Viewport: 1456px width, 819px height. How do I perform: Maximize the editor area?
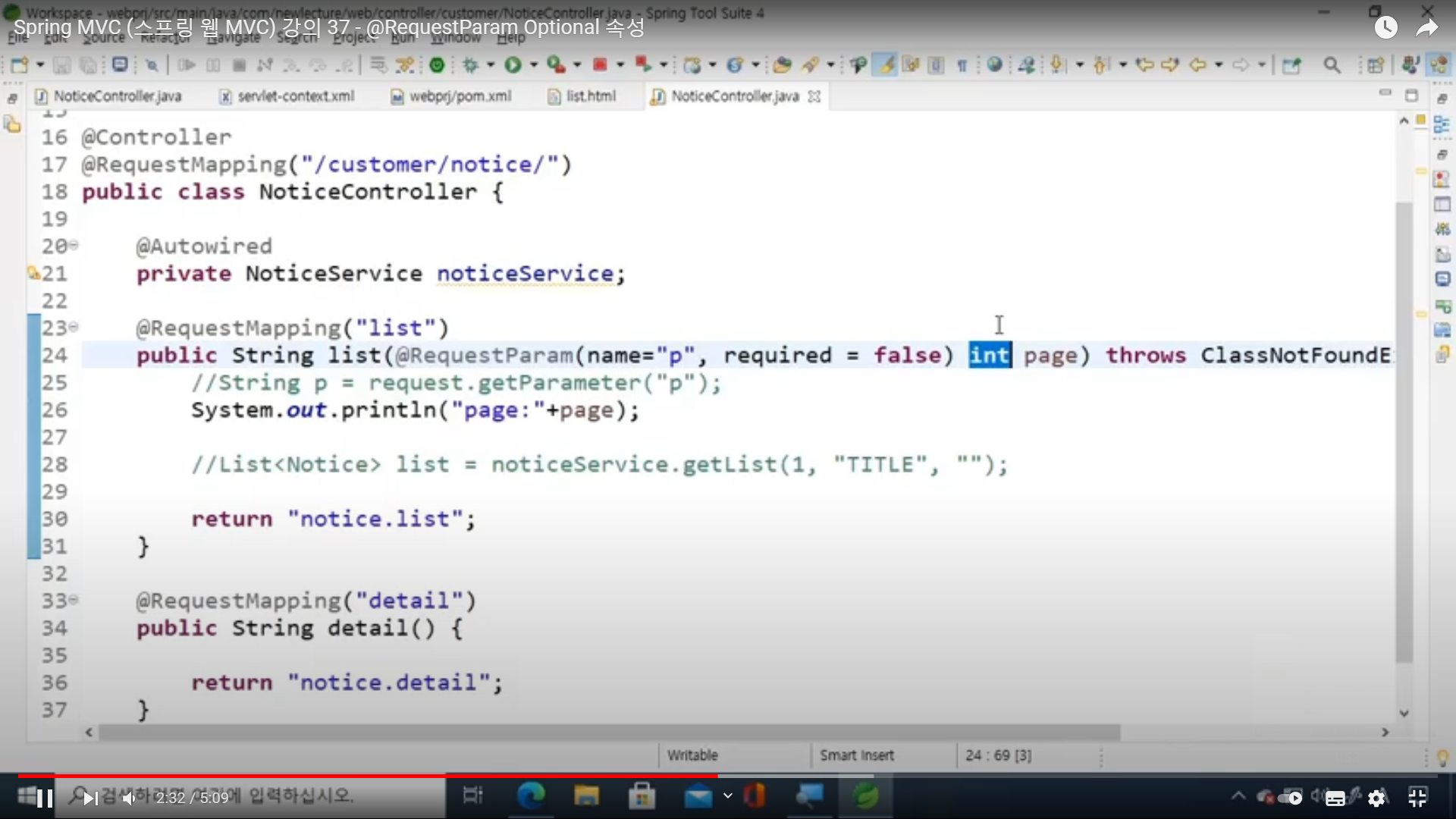click(1411, 96)
